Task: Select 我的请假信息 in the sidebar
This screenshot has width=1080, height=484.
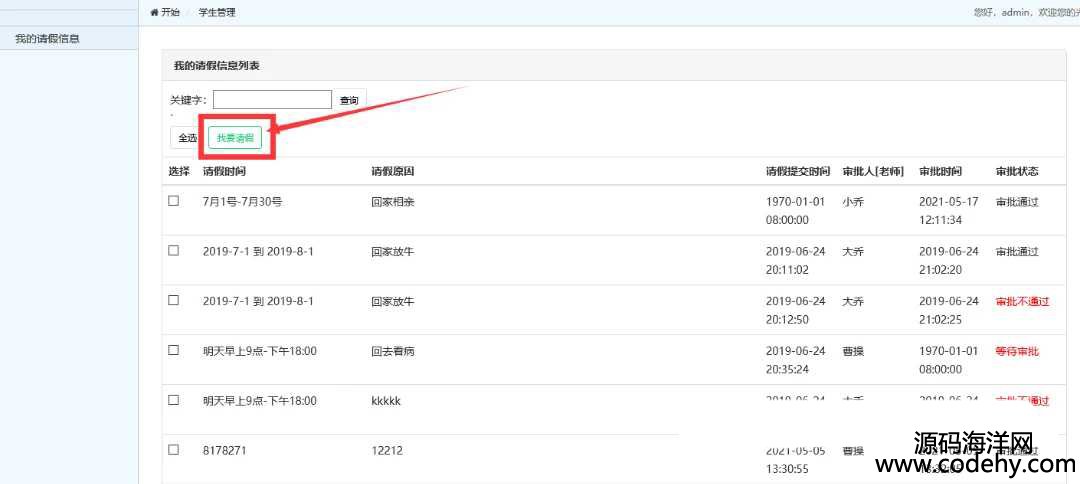Action: pos(47,39)
